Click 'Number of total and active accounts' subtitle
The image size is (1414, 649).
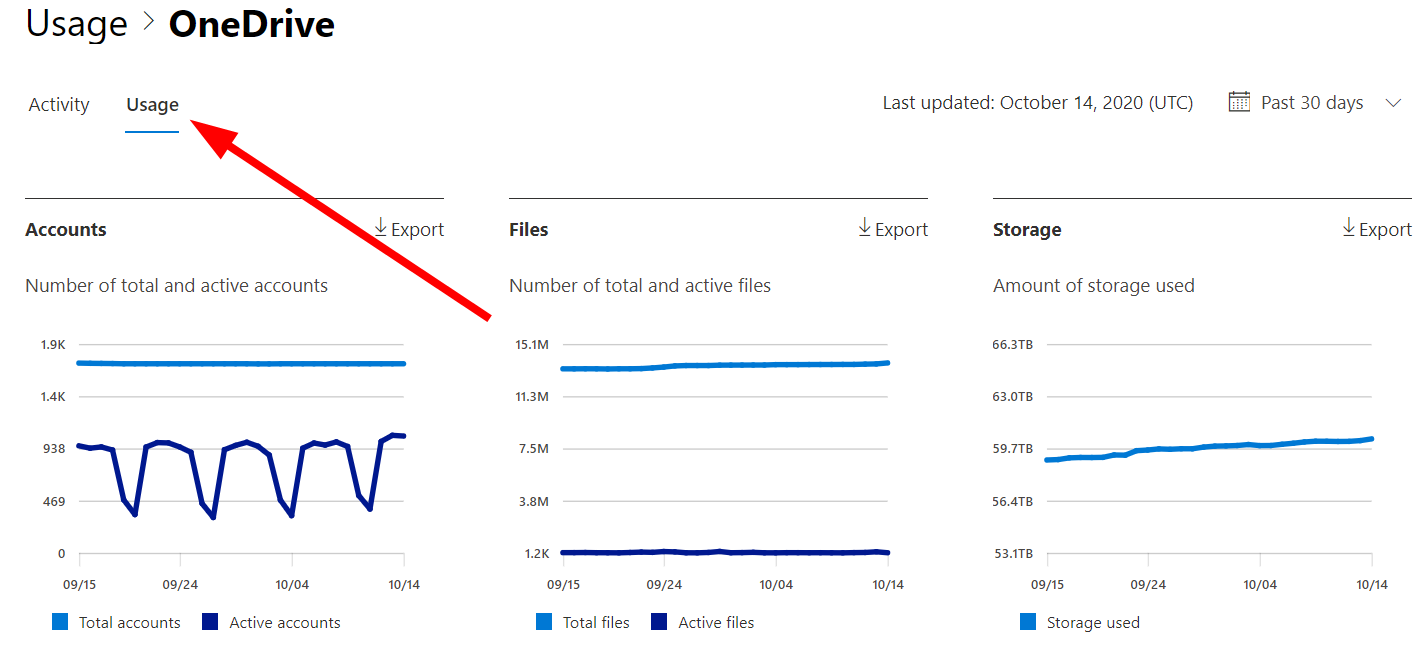click(177, 286)
